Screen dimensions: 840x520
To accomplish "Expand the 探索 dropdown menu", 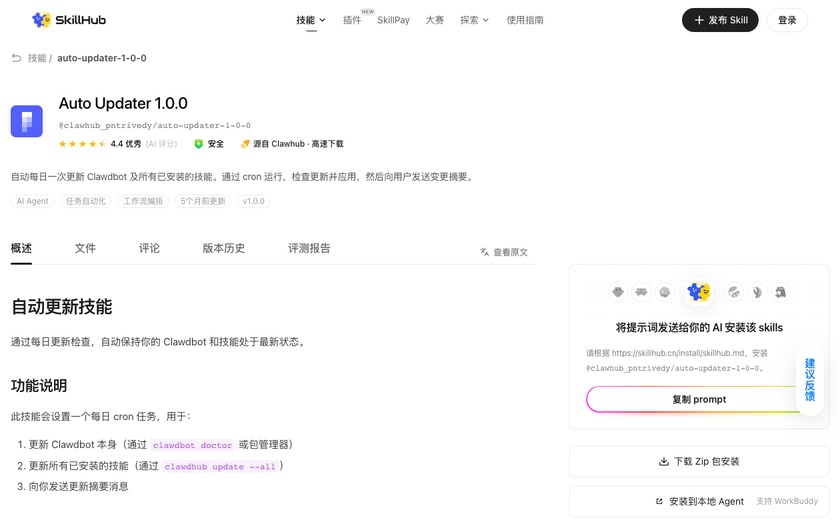I will (x=474, y=20).
